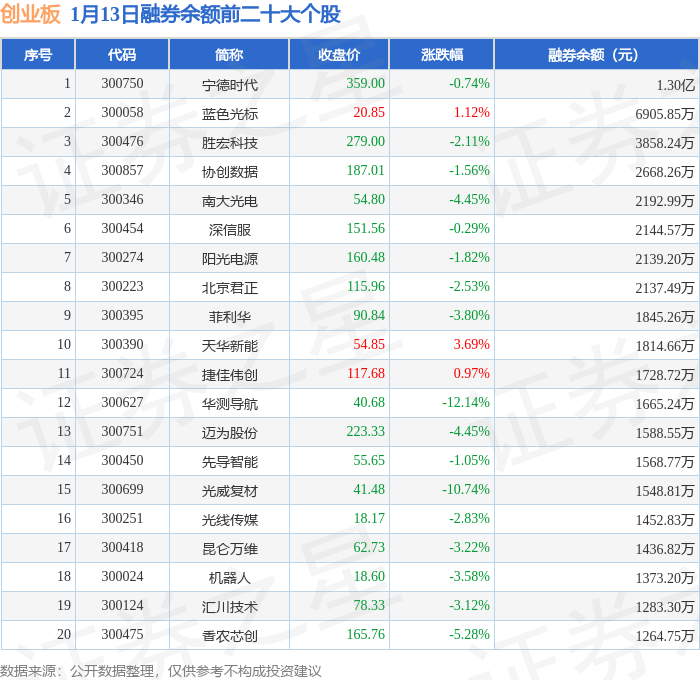The height and width of the screenshot is (680, 700).
Task: Select stock code 300274
Action: [122, 258]
